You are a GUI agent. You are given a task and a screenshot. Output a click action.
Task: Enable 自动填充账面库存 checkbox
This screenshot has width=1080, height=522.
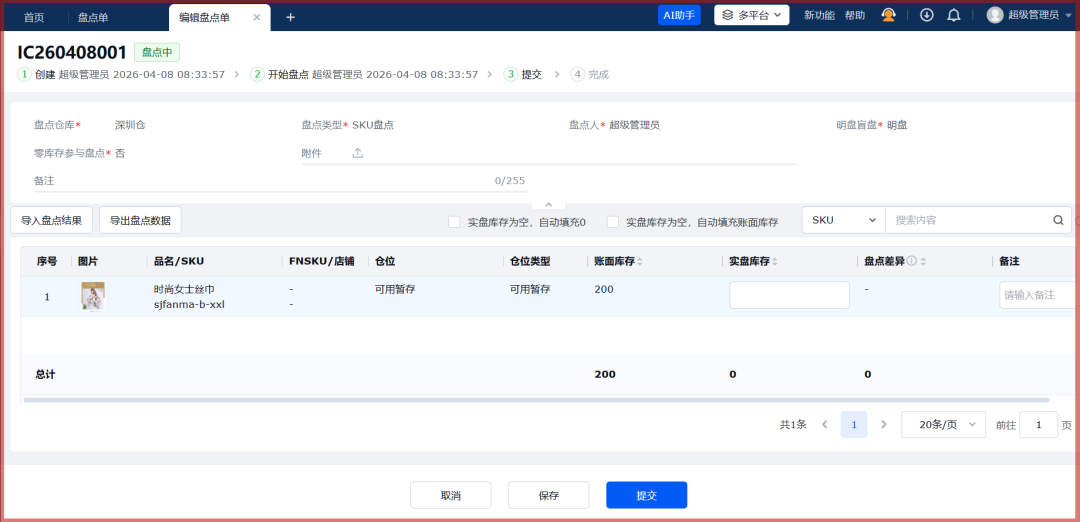click(x=612, y=222)
